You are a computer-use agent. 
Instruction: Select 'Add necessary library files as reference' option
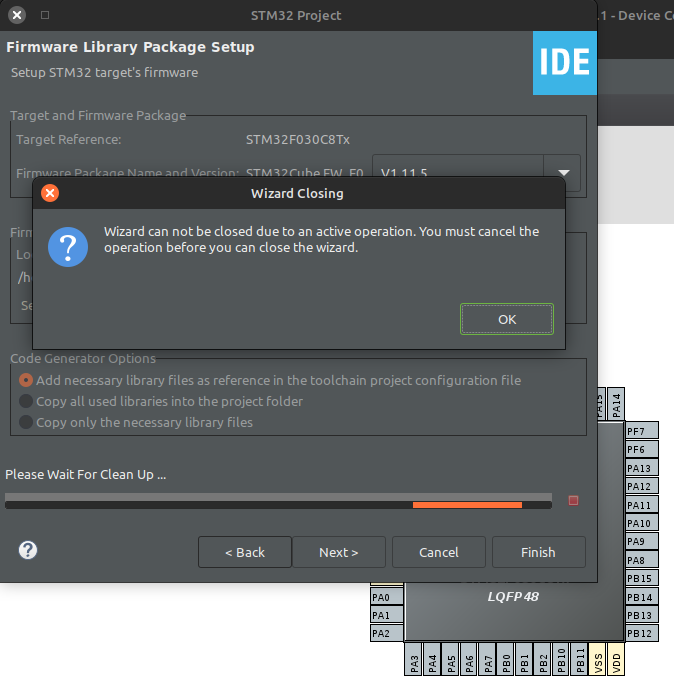tap(270, 380)
